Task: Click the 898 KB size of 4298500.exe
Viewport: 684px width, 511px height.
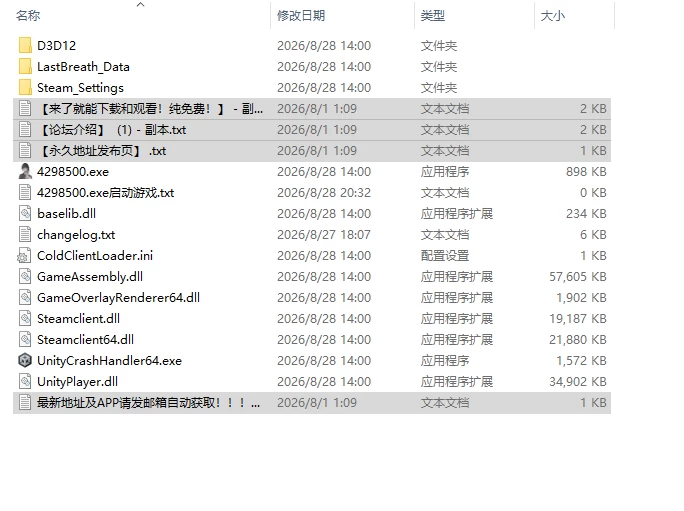Action: click(586, 171)
